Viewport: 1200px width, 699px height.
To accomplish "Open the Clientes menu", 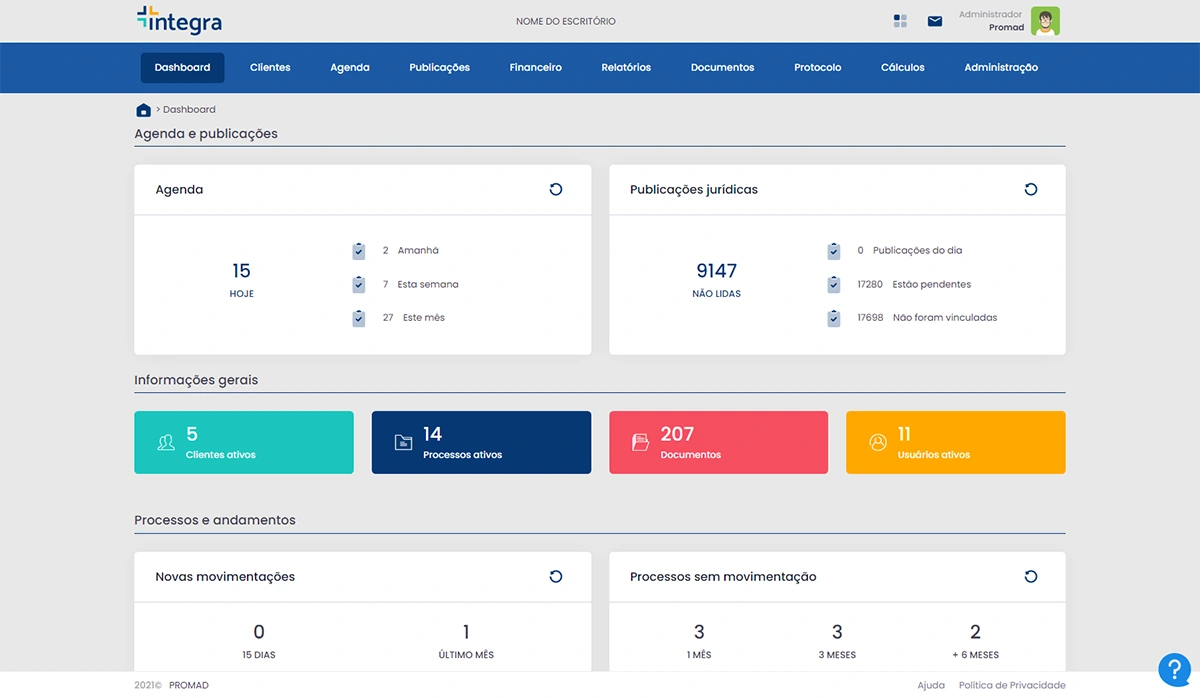I will tap(269, 67).
